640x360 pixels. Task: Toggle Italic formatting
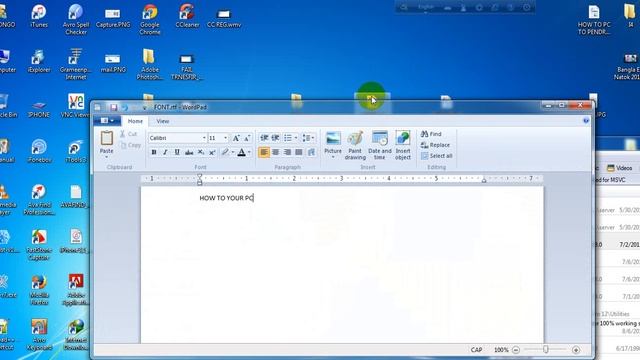165,152
